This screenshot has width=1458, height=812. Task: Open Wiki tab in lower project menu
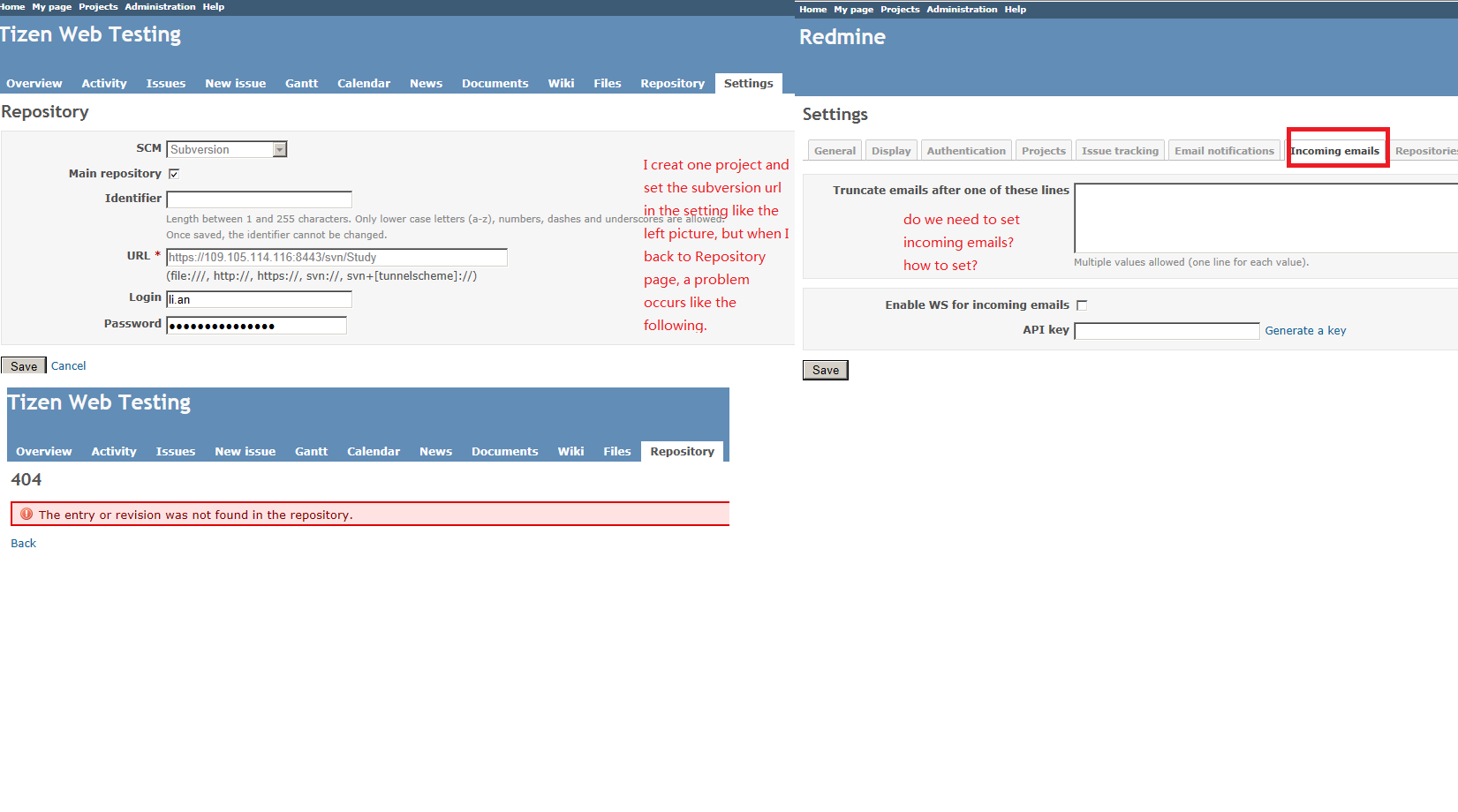coord(570,451)
